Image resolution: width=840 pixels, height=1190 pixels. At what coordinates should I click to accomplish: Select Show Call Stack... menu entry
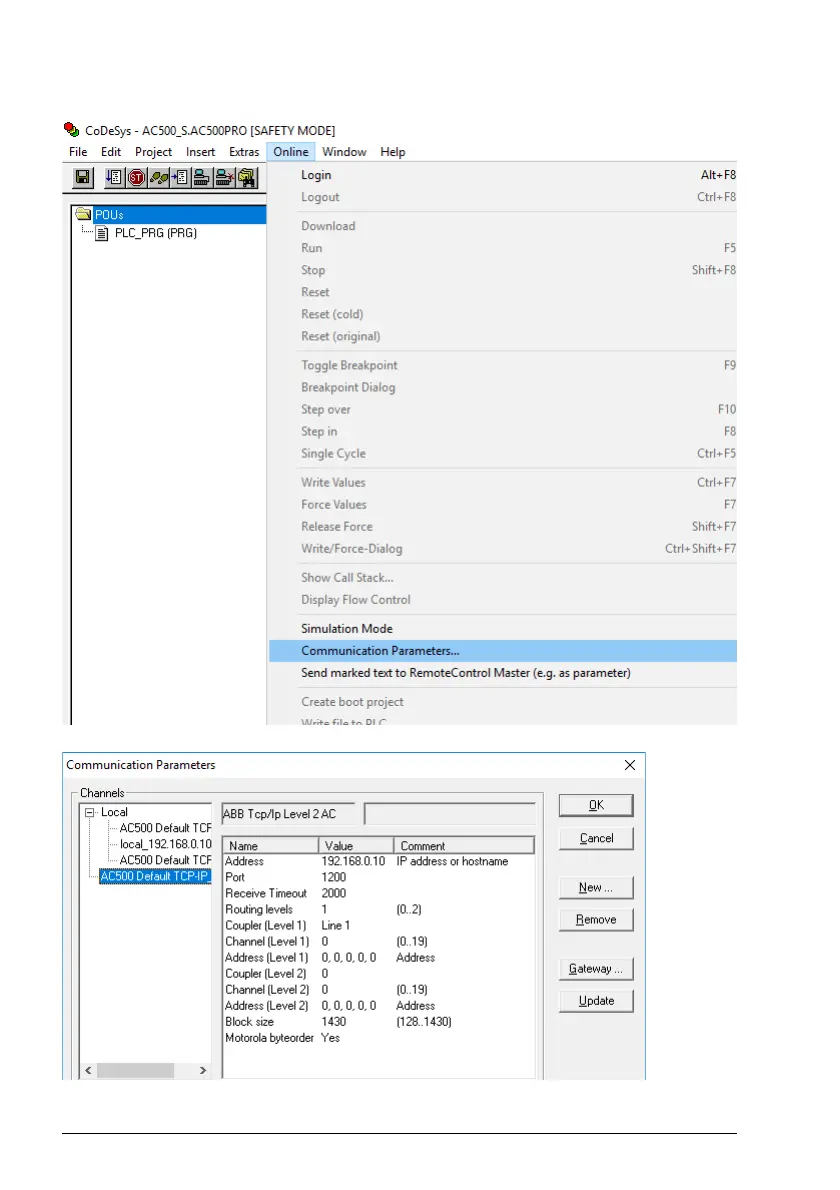click(503, 578)
